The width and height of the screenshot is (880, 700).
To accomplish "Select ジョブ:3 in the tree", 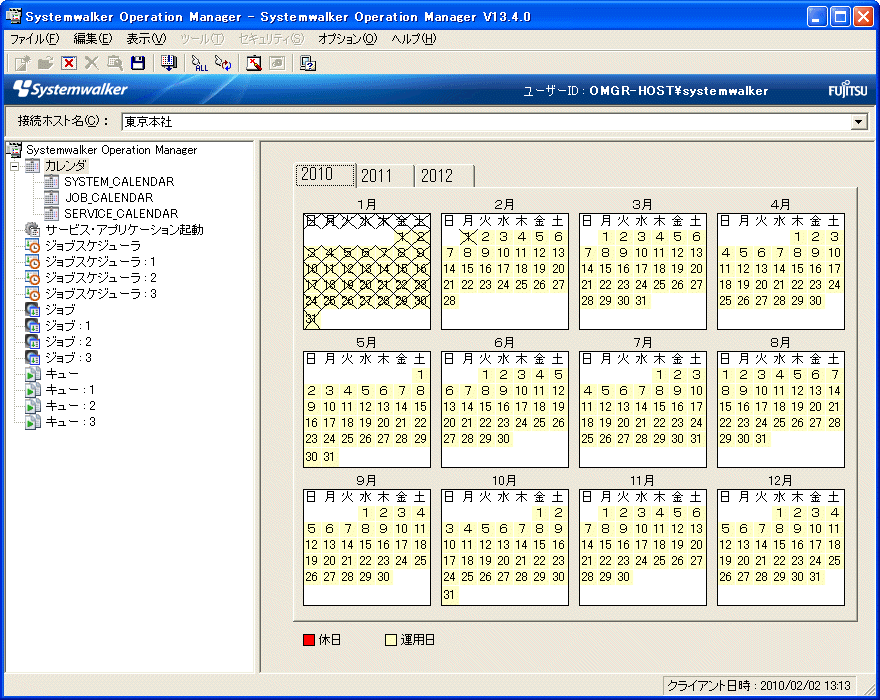I will coord(68,358).
